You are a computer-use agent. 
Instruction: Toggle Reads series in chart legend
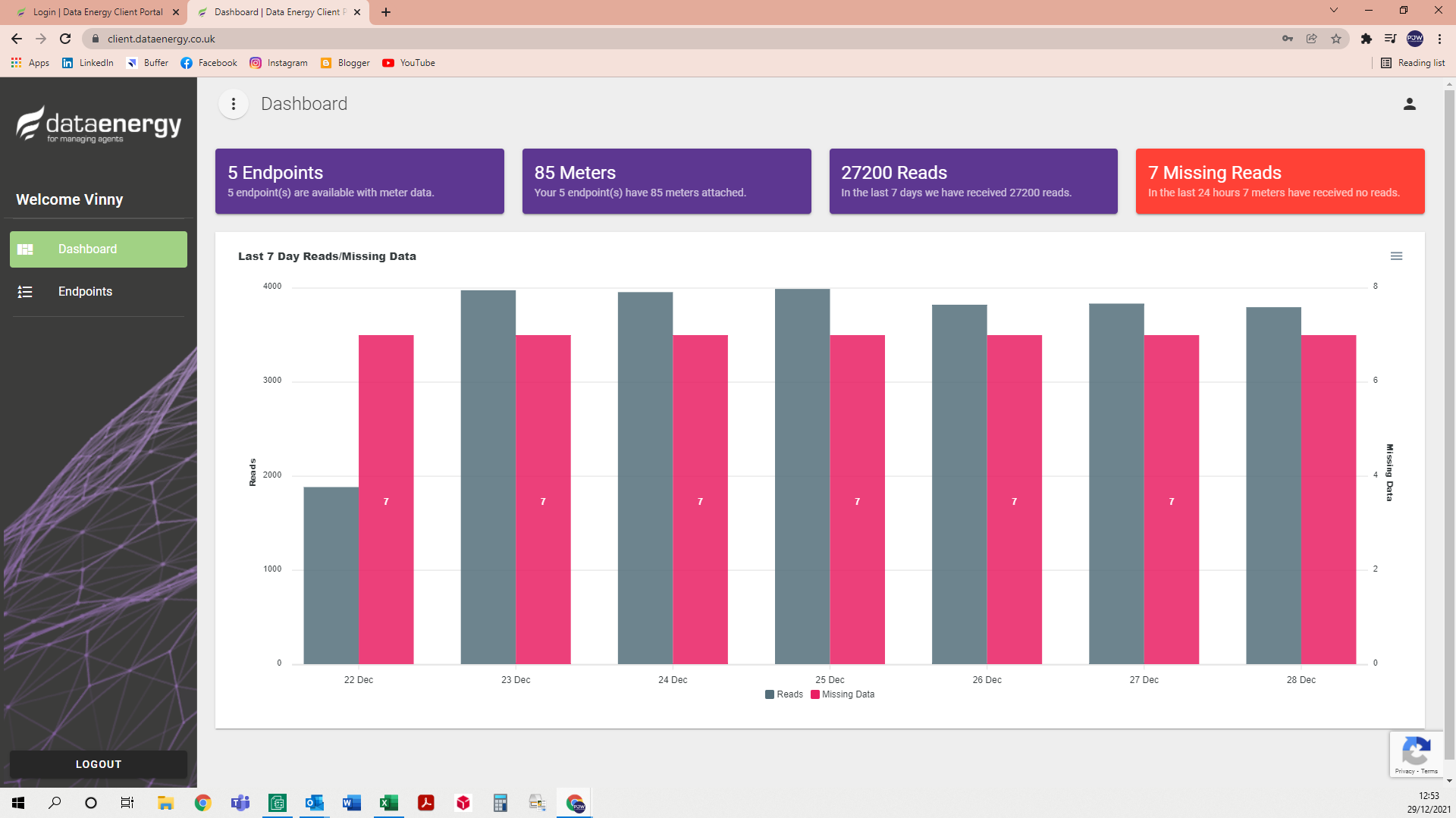coord(784,694)
